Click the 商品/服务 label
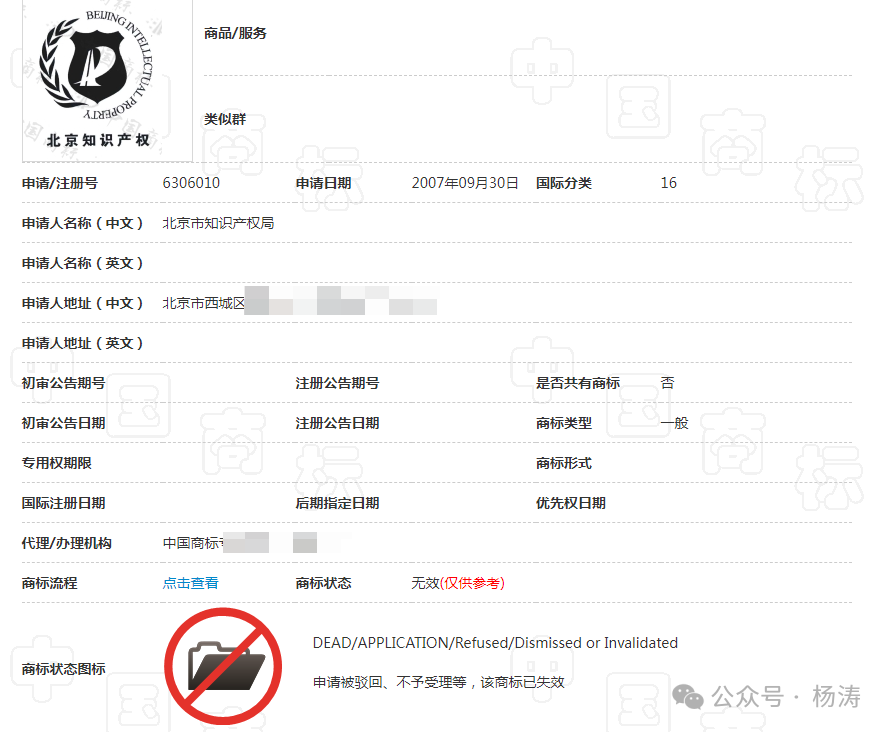This screenshot has width=889, height=732. click(235, 33)
